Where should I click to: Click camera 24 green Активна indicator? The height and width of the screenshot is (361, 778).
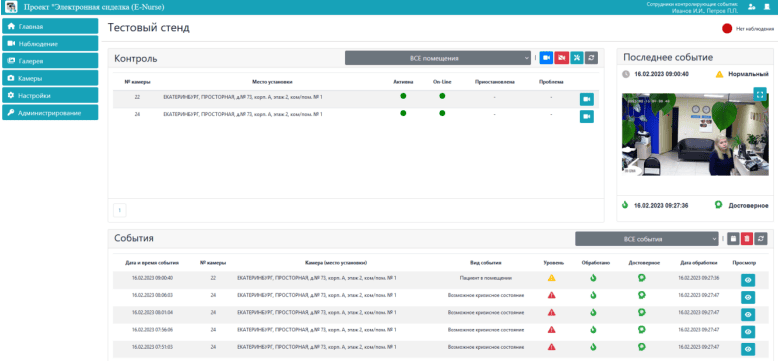(403, 113)
